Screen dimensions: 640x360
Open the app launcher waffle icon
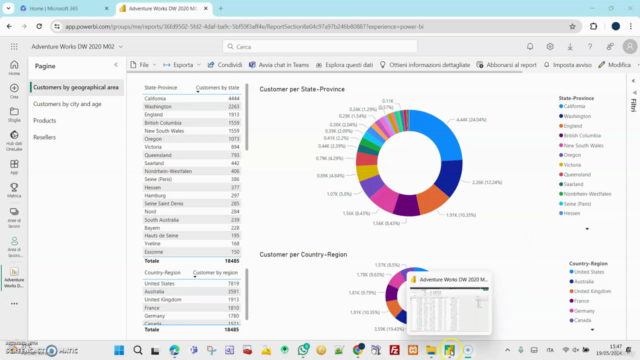click(14, 47)
